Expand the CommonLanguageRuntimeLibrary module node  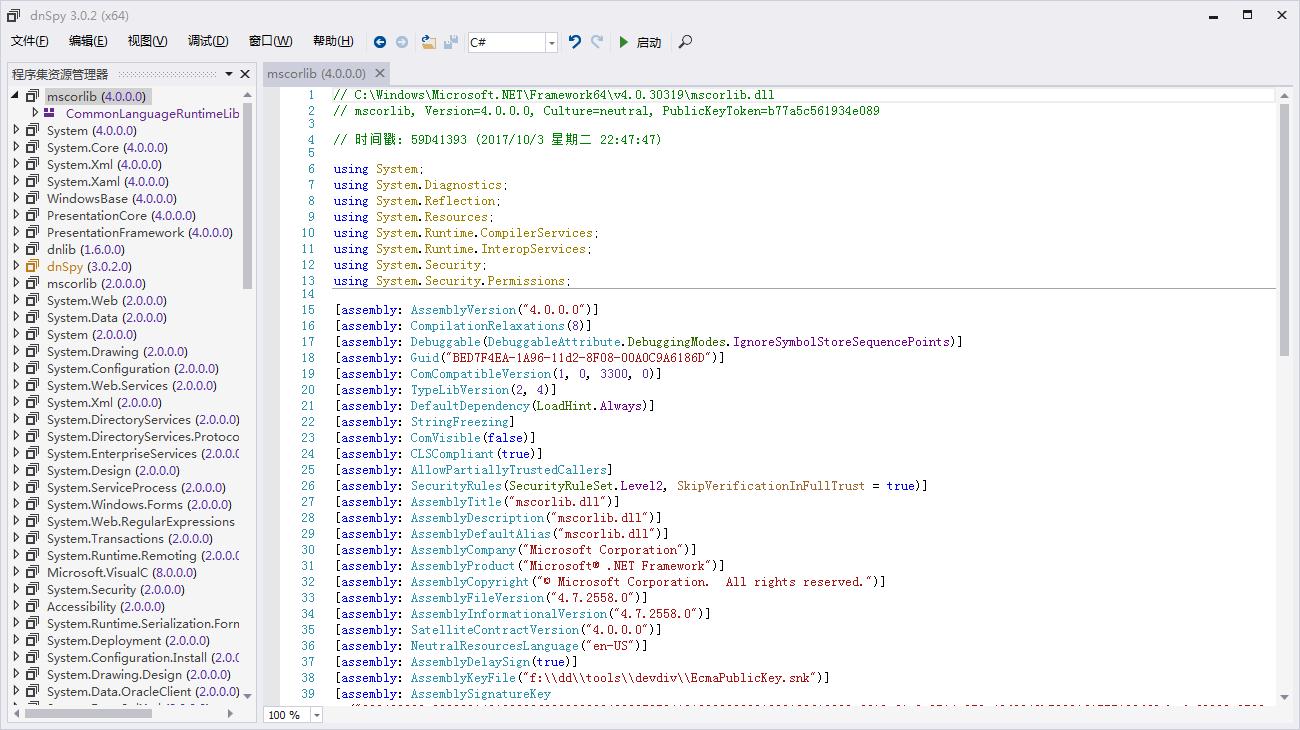coord(35,113)
